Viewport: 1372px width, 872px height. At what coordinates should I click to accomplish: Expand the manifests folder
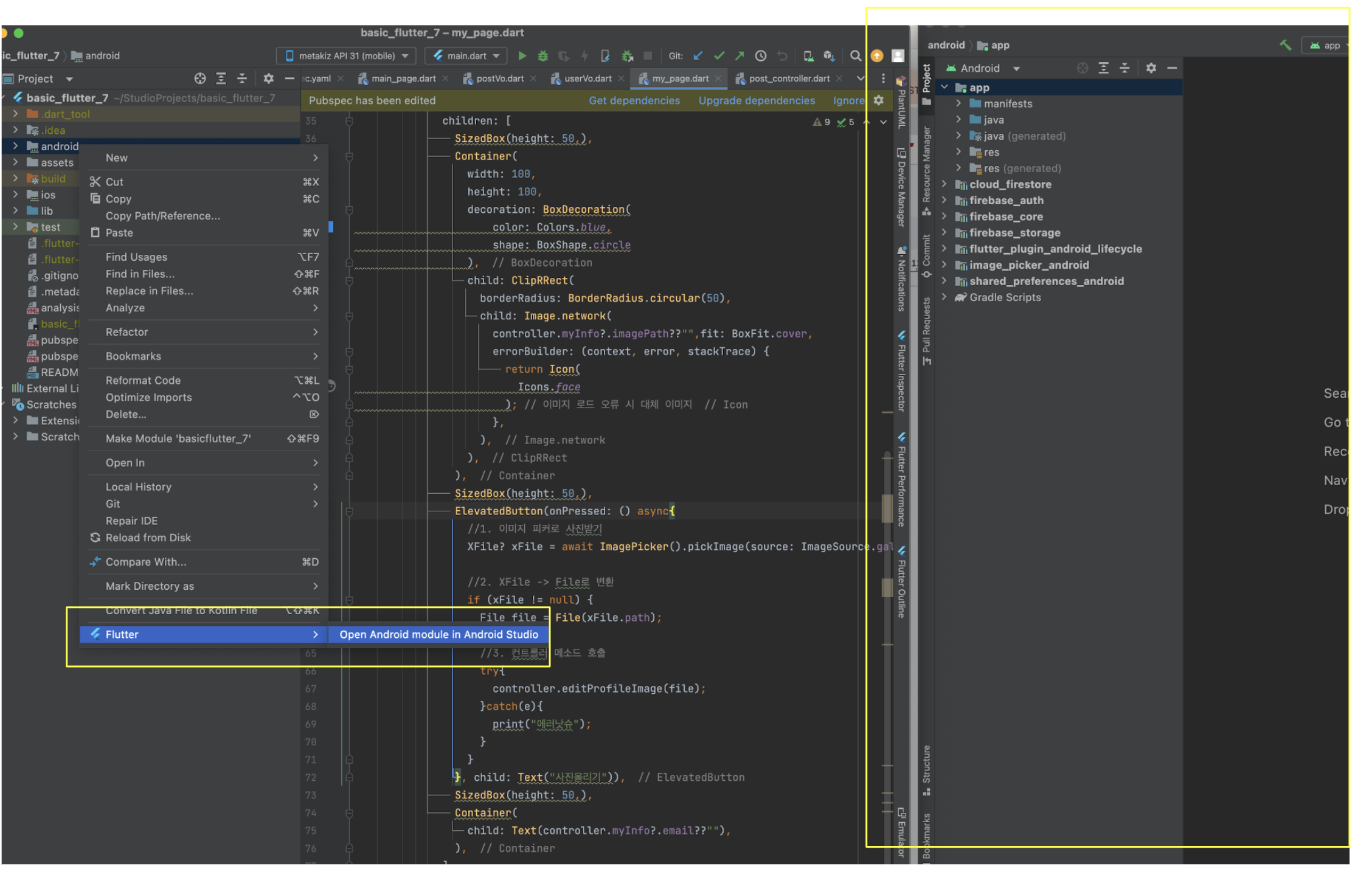(958, 103)
